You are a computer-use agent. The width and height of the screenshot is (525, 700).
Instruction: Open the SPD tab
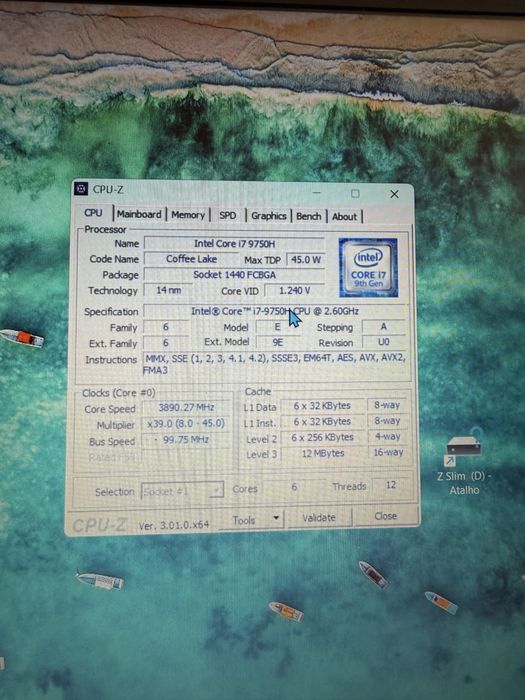pyautogui.click(x=228, y=216)
